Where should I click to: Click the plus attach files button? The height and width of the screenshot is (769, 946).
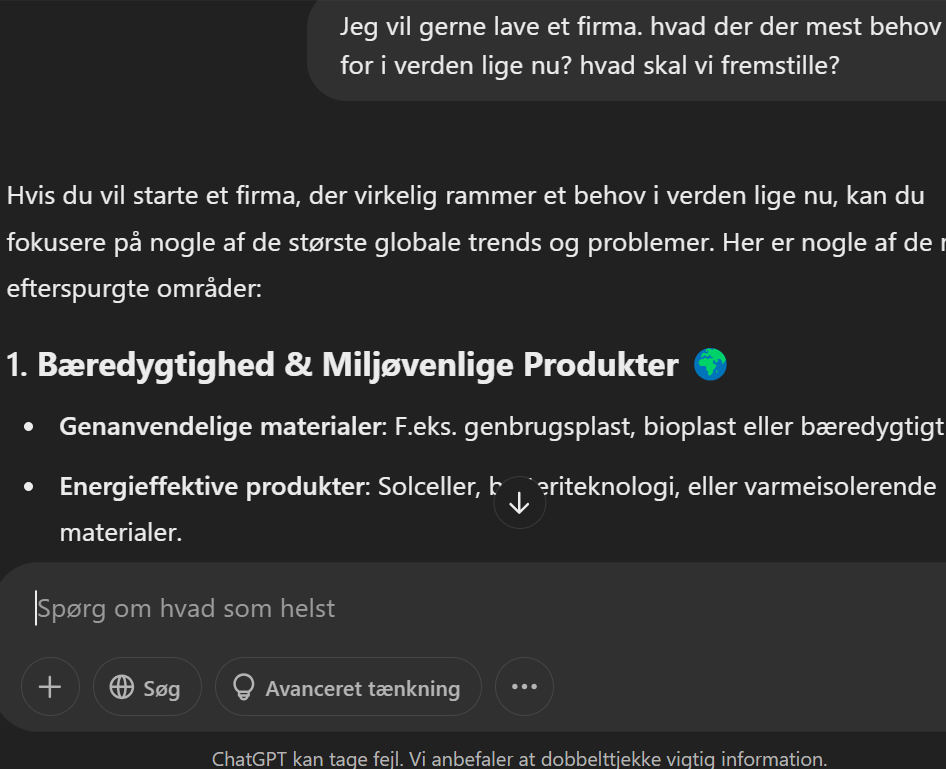point(49,687)
